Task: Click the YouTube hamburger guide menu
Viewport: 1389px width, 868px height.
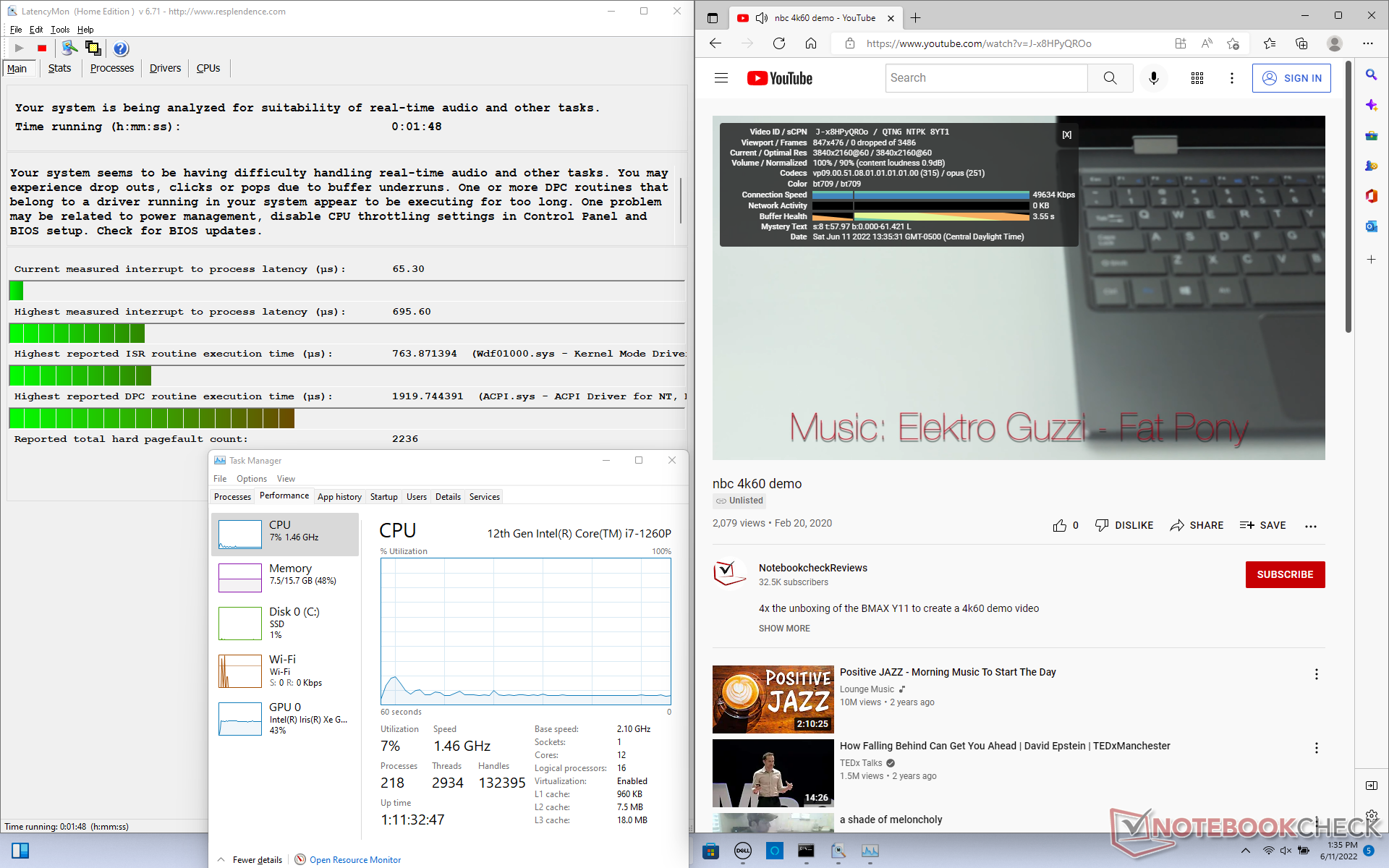Action: [x=721, y=78]
